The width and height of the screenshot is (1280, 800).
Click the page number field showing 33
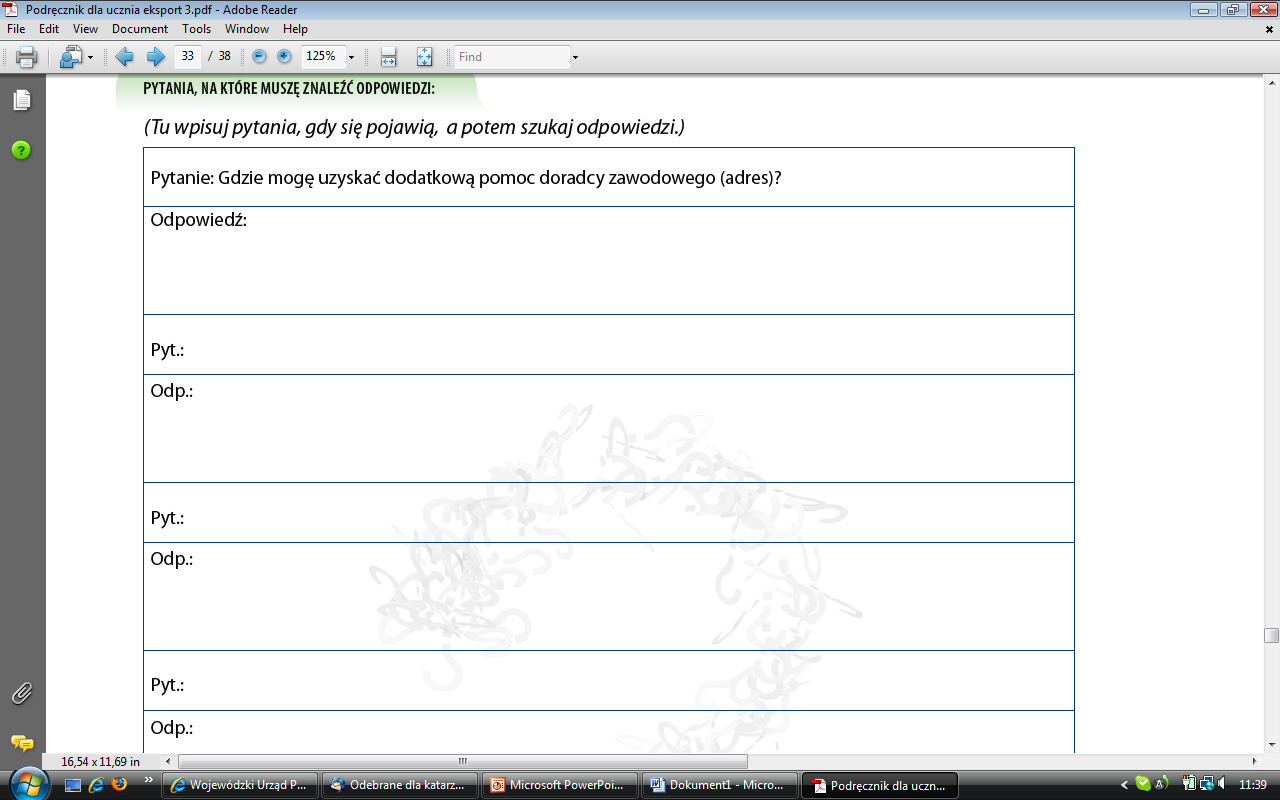click(188, 56)
